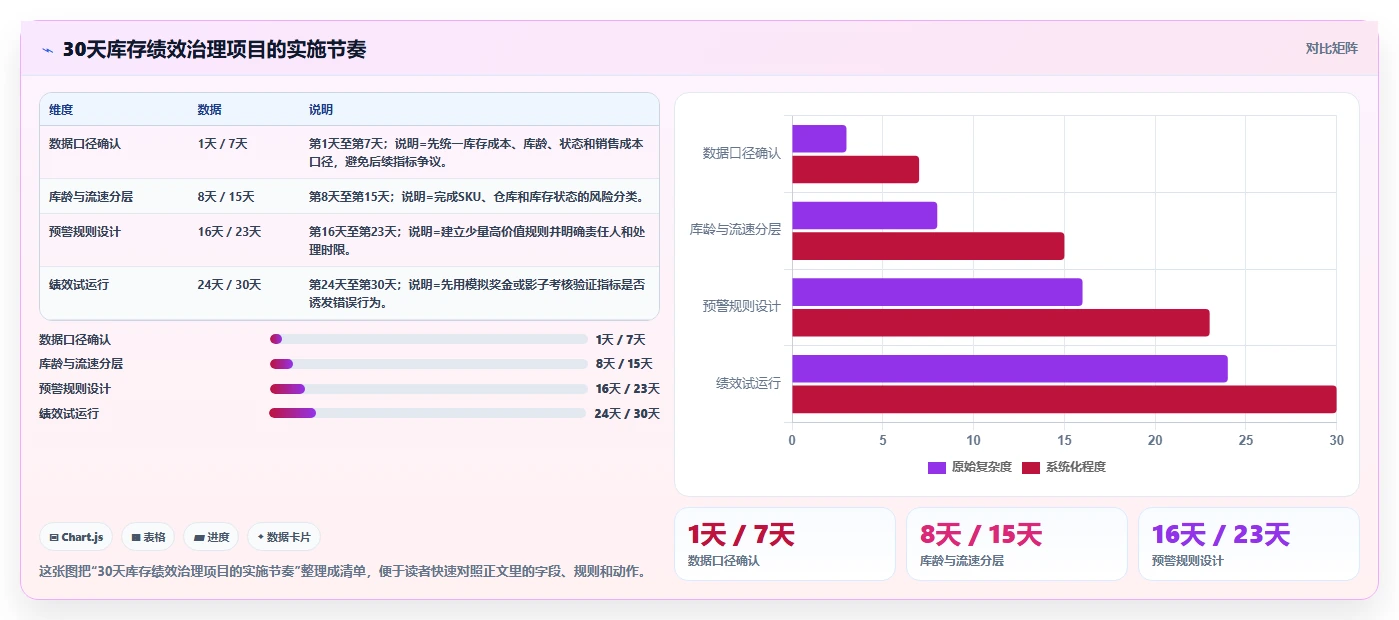Click table cell 预警规则设计
This screenshot has width=1399, height=620.
tap(85, 232)
